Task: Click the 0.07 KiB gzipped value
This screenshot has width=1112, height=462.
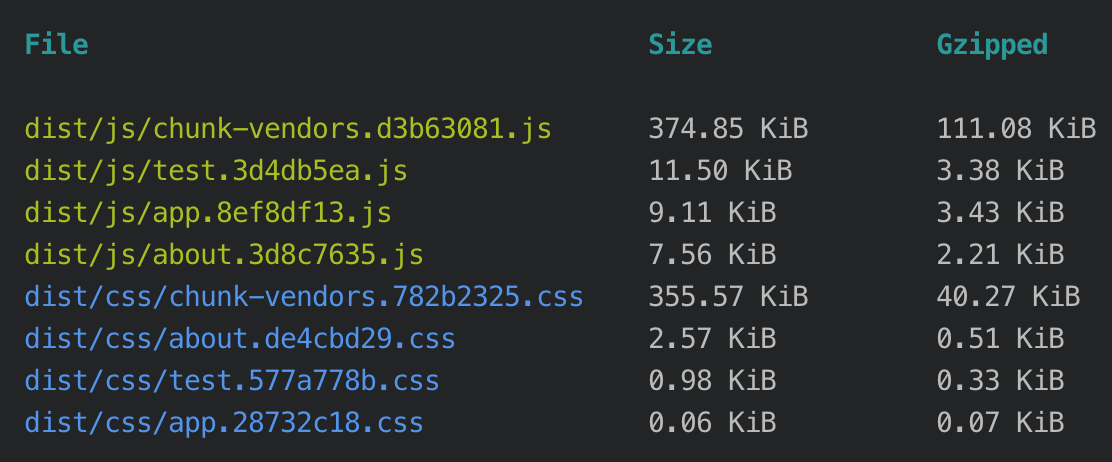Action: pos(1001,424)
